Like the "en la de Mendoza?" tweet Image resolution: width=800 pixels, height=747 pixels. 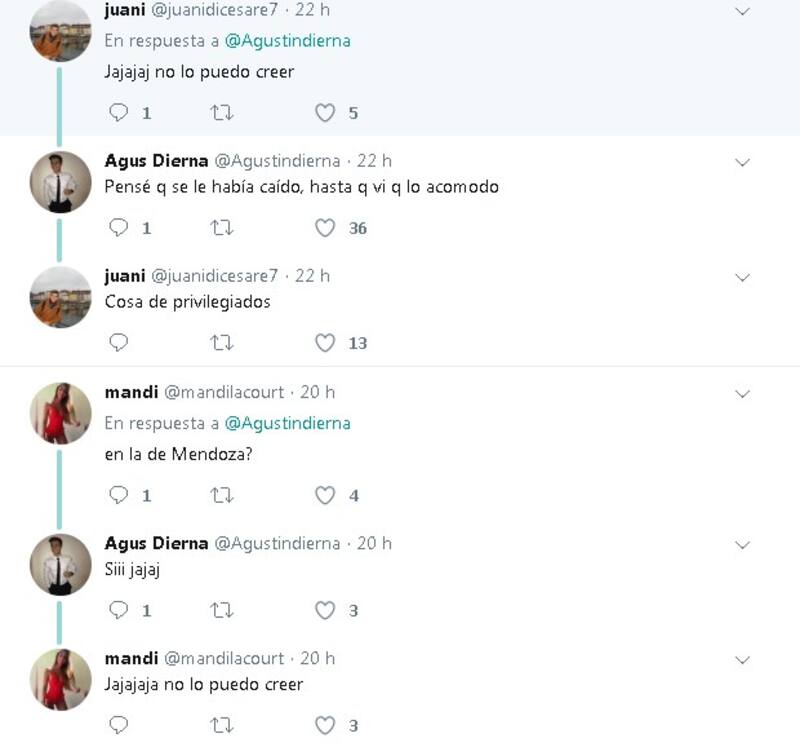tap(325, 495)
